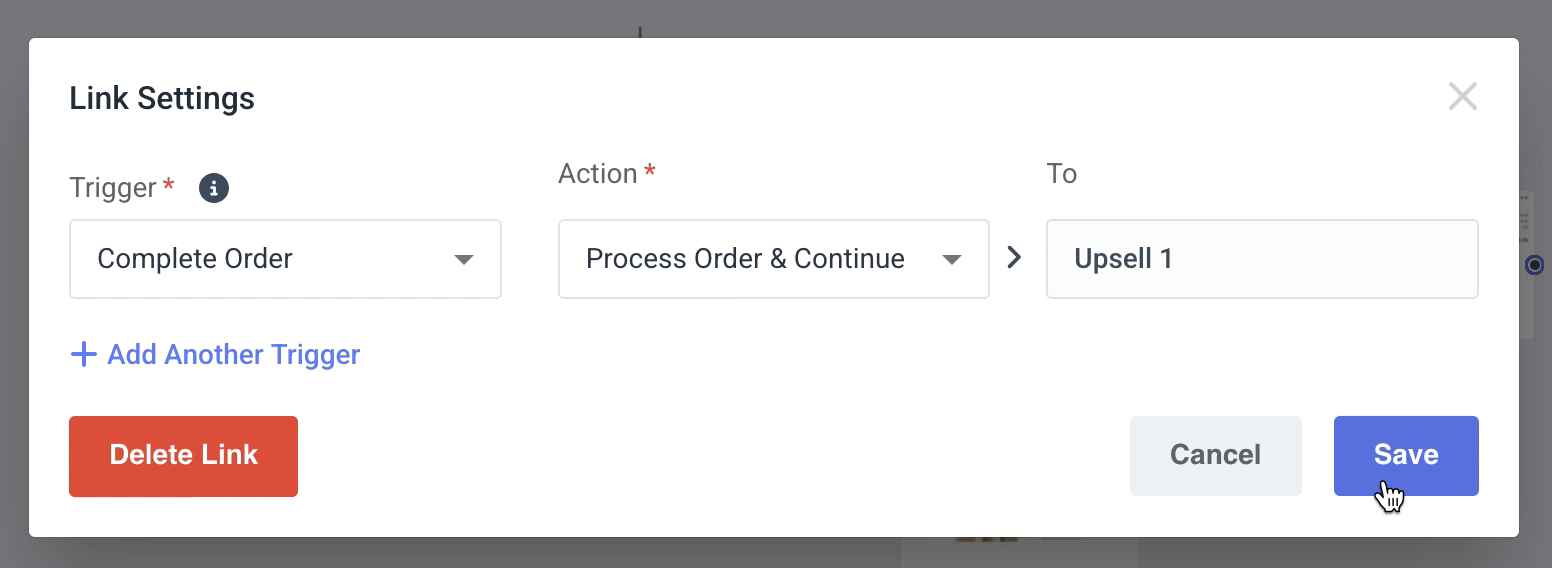Click the blue connector node at right edge
The image size is (1552, 568).
point(1535,265)
